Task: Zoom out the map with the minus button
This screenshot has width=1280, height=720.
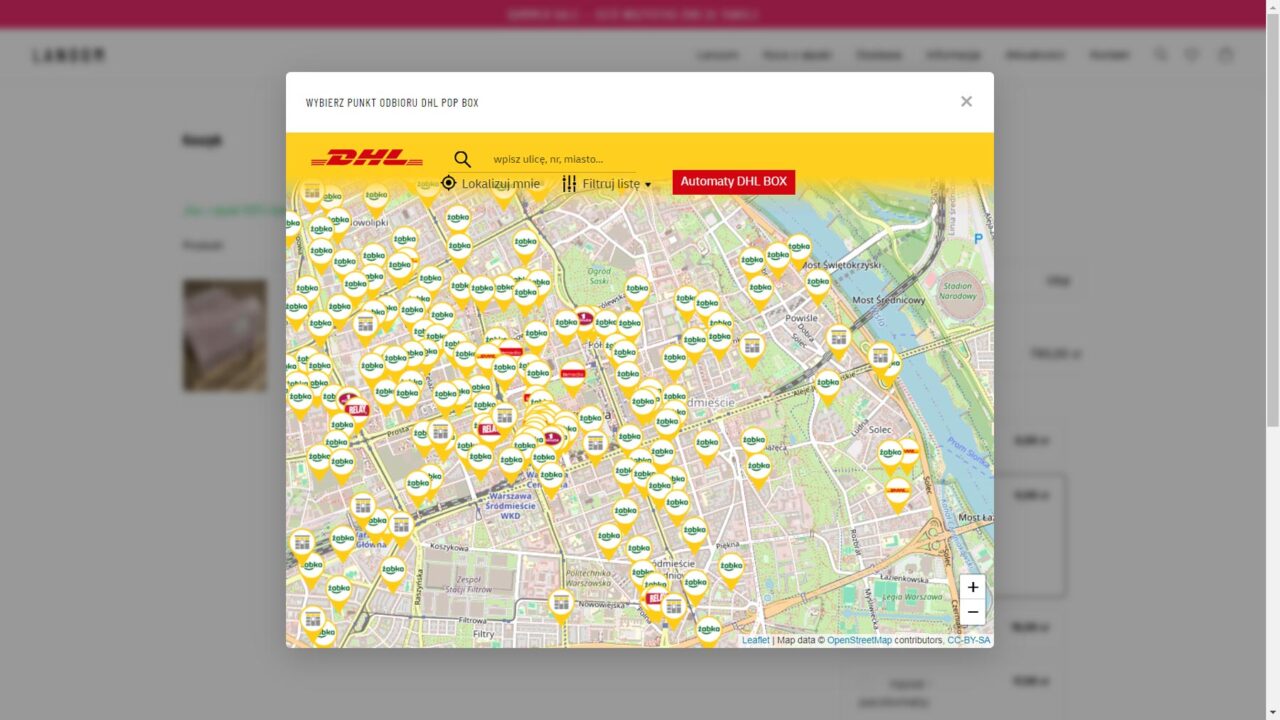Action: [x=972, y=612]
